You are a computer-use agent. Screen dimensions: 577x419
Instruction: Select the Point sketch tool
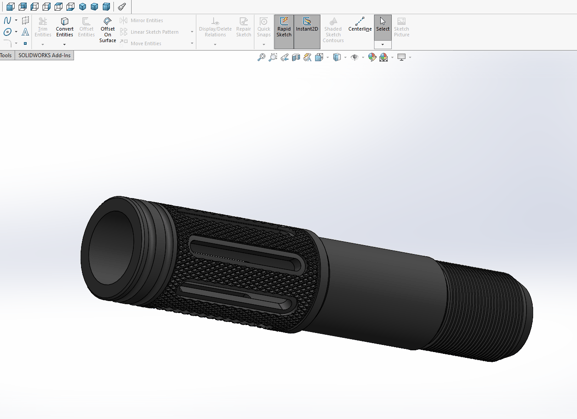click(25, 43)
